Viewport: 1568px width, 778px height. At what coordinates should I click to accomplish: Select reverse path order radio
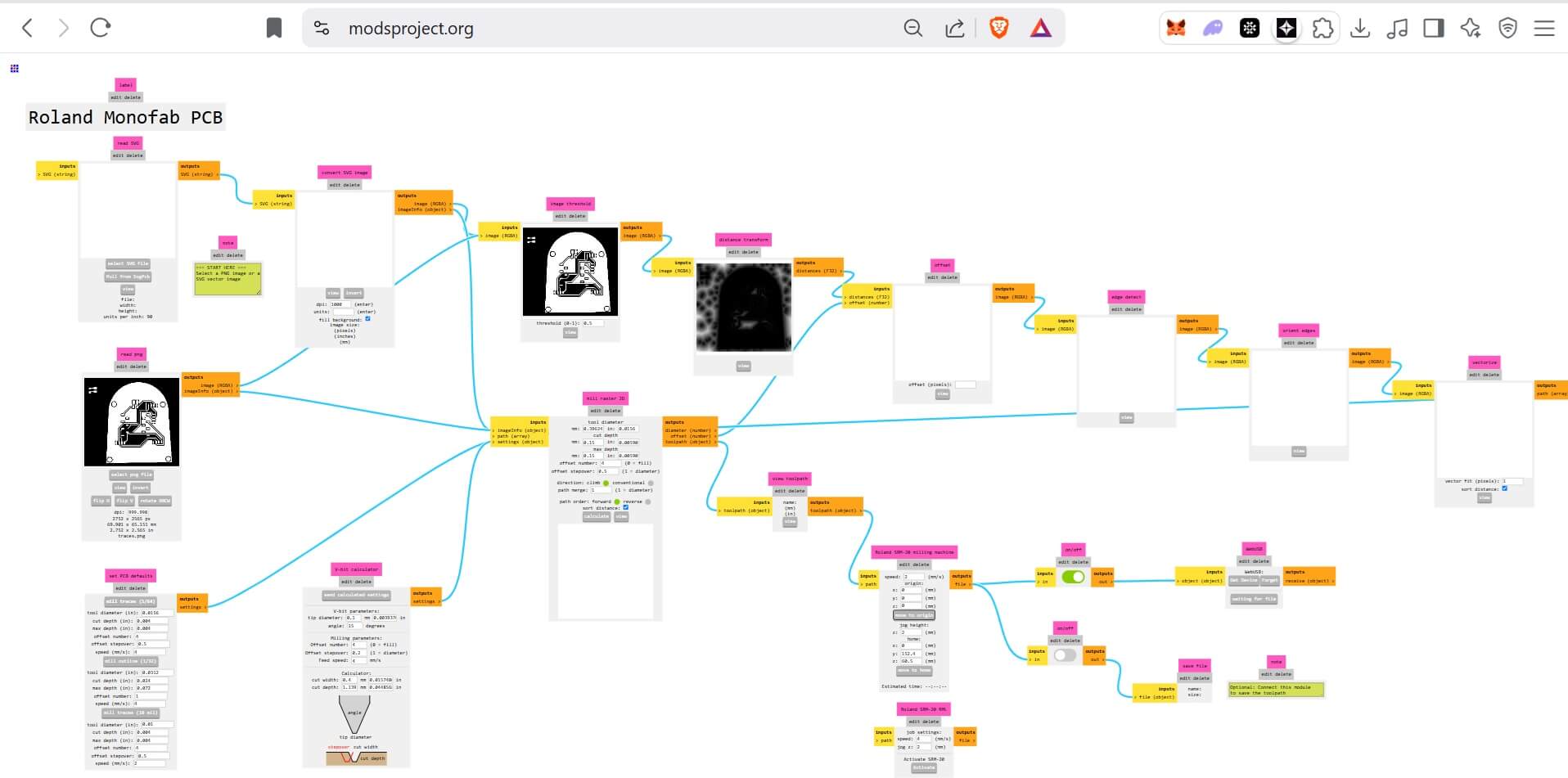(648, 501)
